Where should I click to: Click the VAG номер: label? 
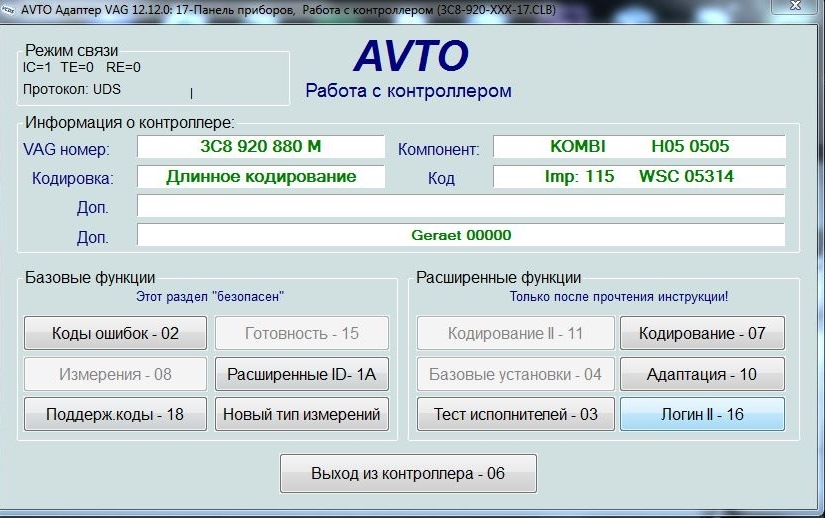tap(66, 149)
